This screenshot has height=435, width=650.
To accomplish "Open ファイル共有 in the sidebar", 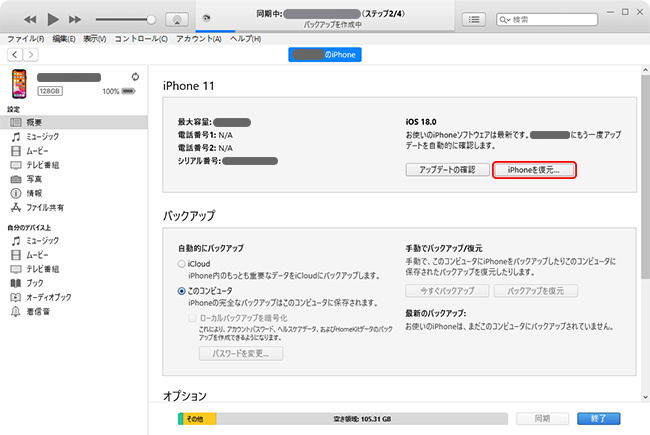I will [45, 207].
